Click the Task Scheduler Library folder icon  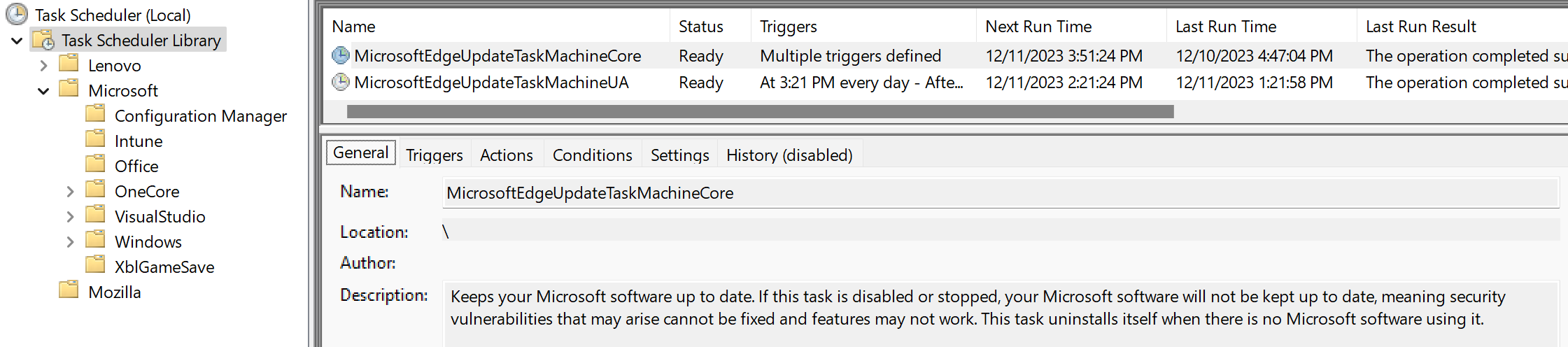pyautogui.click(x=44, y=40)
